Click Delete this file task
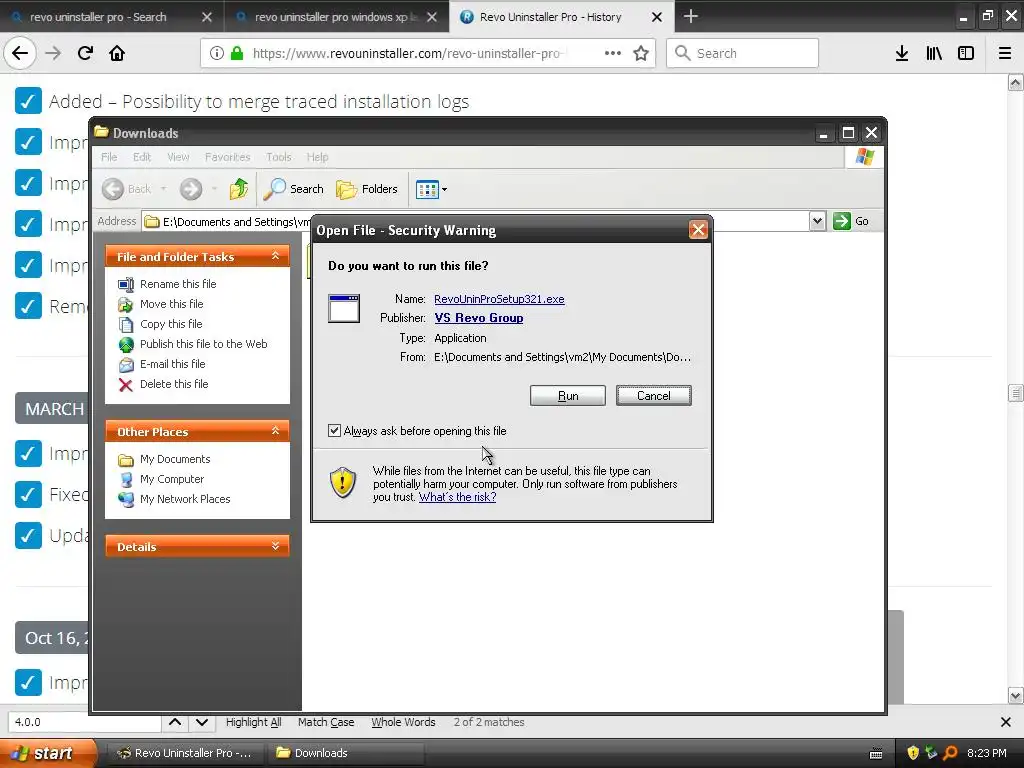The width and height of the screenshot is (1024, 768). coord(174,384)
